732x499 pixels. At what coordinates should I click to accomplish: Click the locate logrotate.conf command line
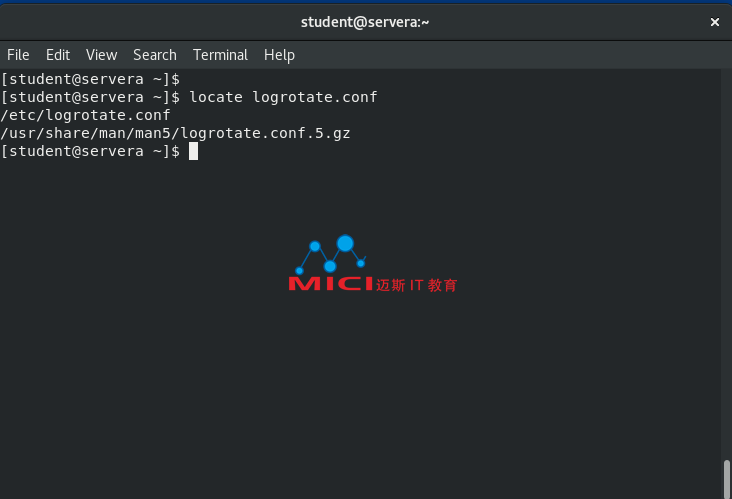(x=189, y=97)
